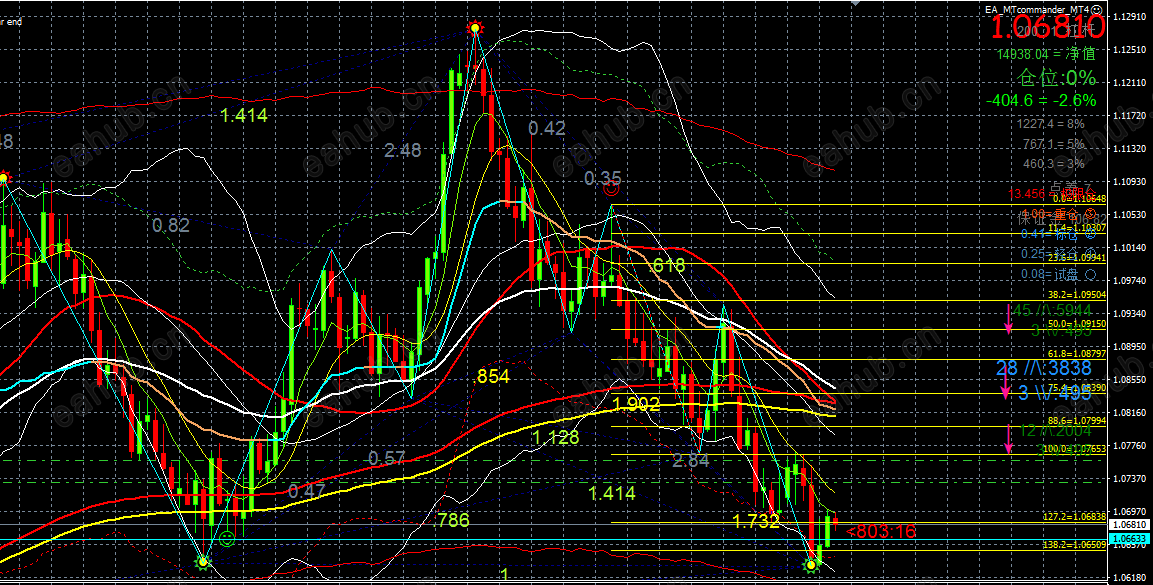Click the 14938.04 = 净值 equity label

[1046, 54]
